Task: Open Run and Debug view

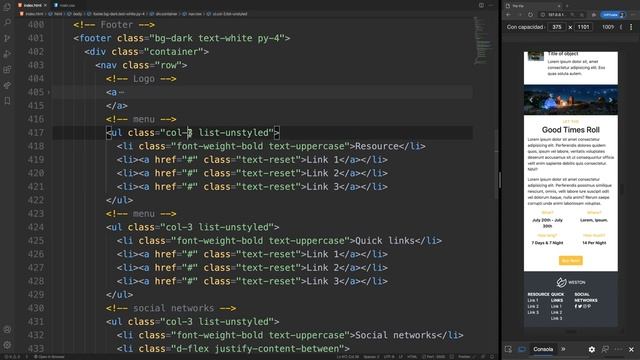Action: [x=7, y=54]
